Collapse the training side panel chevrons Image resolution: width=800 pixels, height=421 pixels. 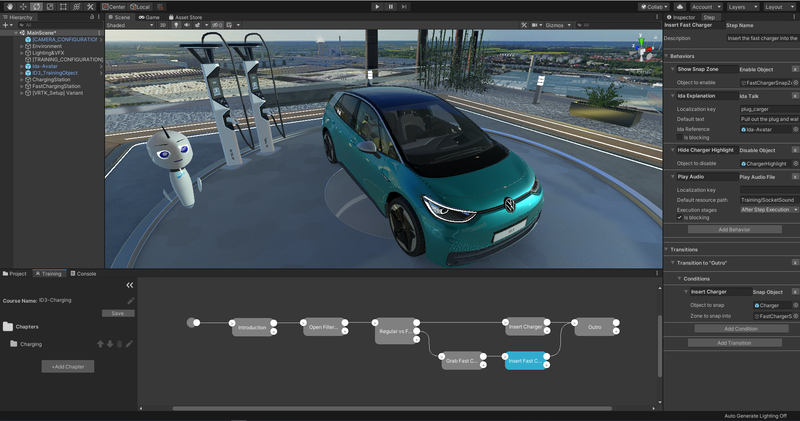[130, 285]
